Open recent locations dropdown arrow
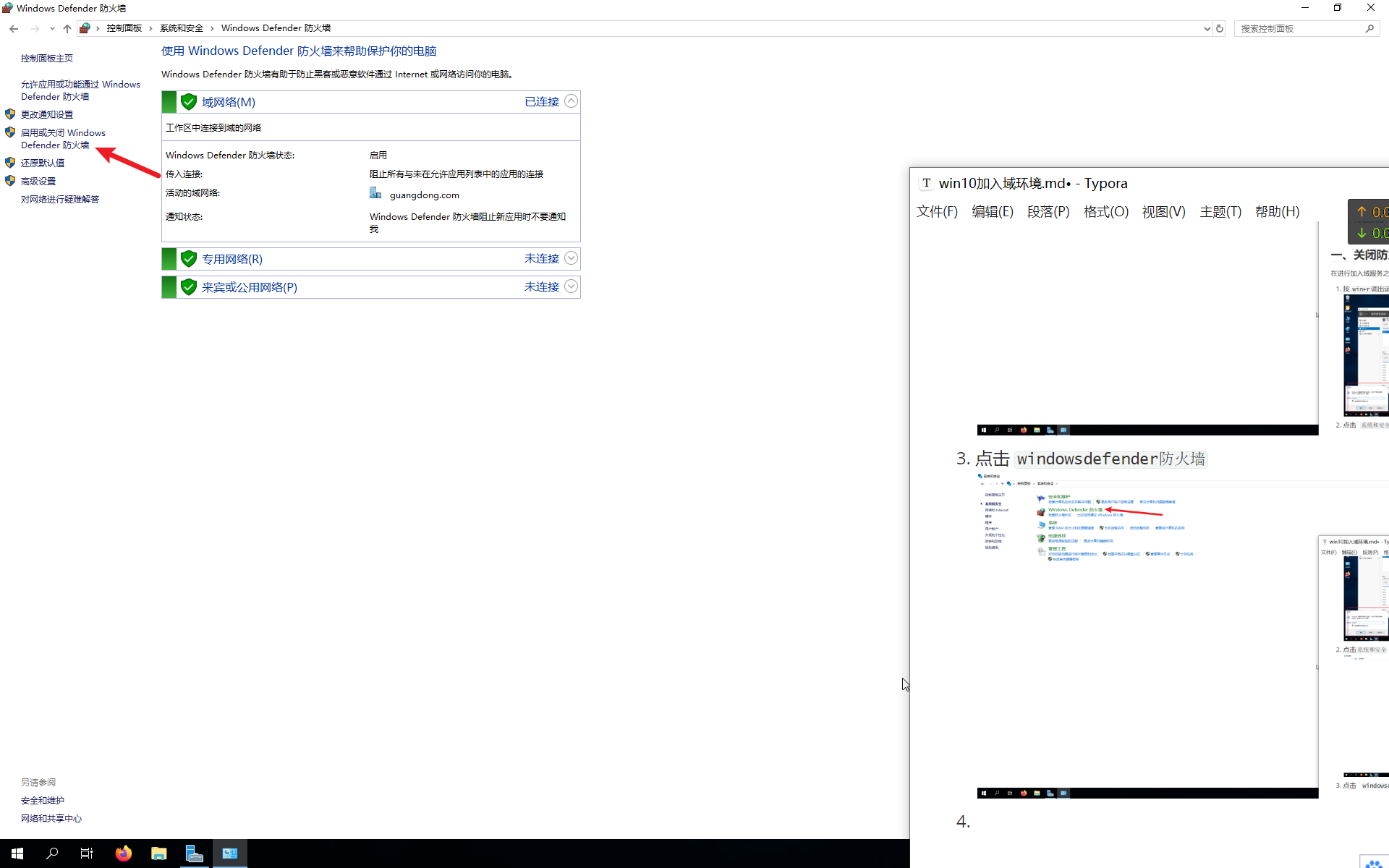This screenshot has width=1389, height=868. [52, 29]
